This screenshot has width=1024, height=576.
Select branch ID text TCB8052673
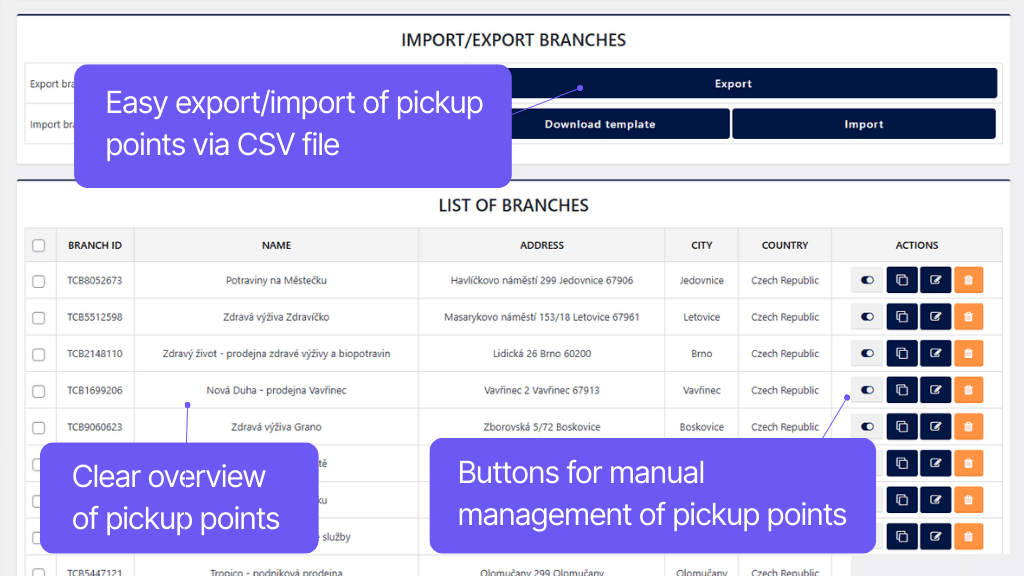point(95,280)
